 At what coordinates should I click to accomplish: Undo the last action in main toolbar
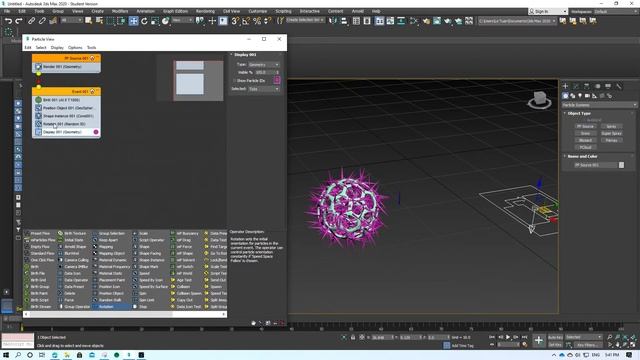(8, 20)
